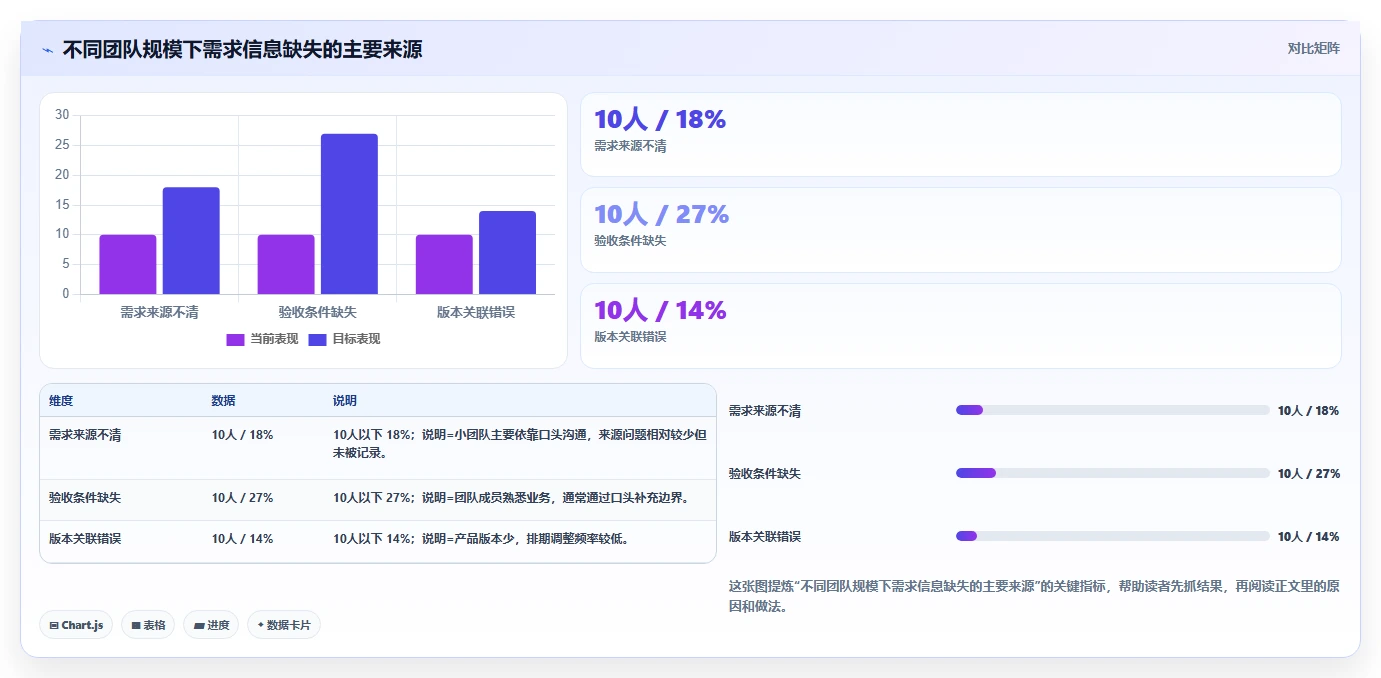Click the 验收条件缺失 x-axis label under the chart
The image size is (1381, 678).
pos(317,312)
